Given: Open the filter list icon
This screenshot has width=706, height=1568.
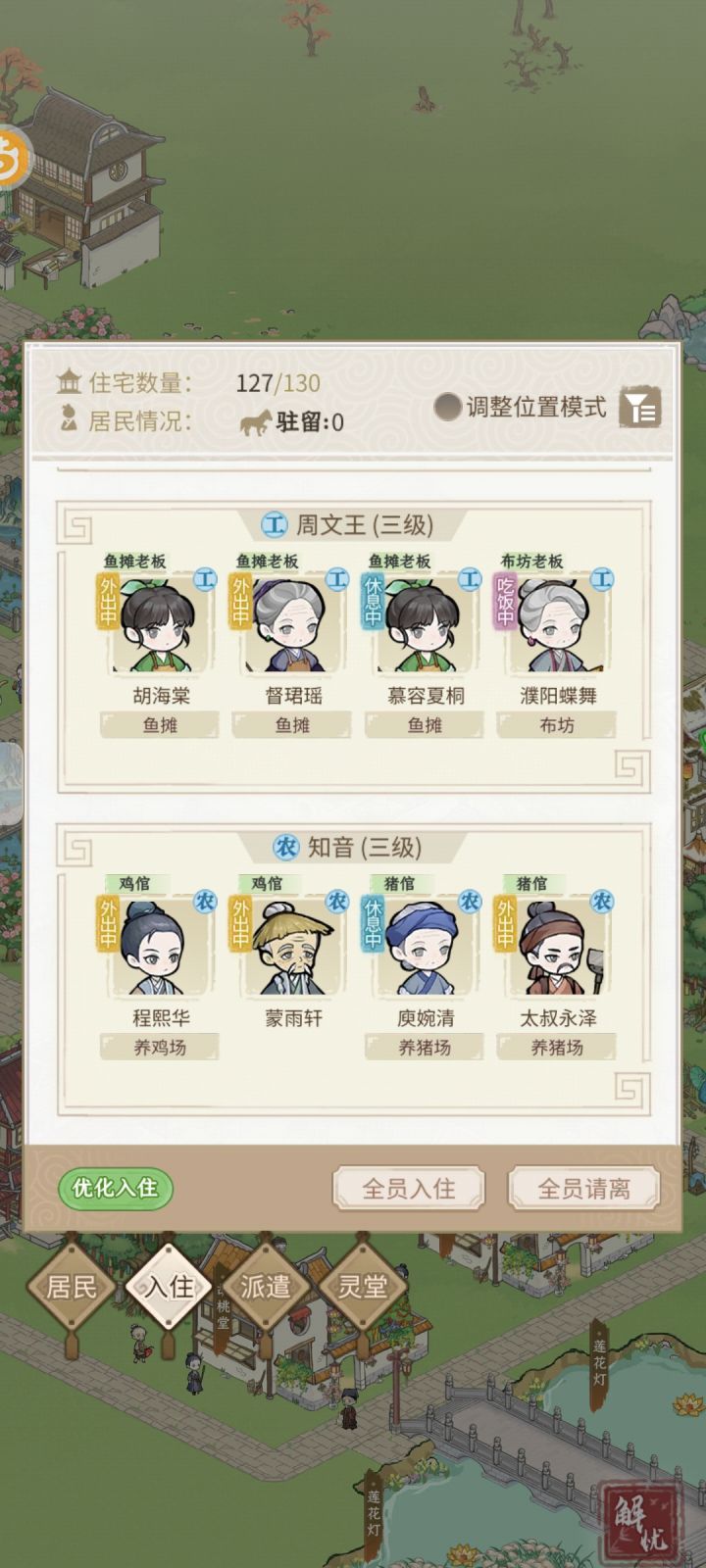Looking at the screenshot, I should (640, 407).
